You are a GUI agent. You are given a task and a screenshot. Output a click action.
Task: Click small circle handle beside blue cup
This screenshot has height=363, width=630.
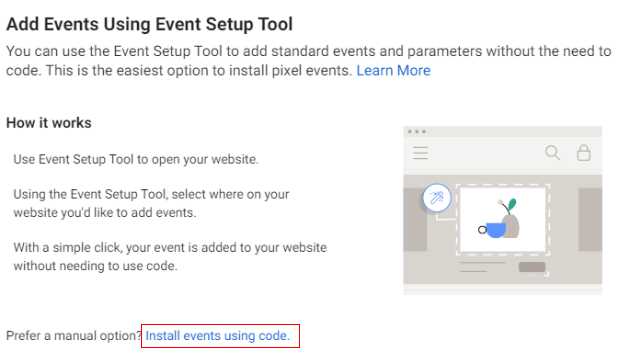tap(482, 230)
